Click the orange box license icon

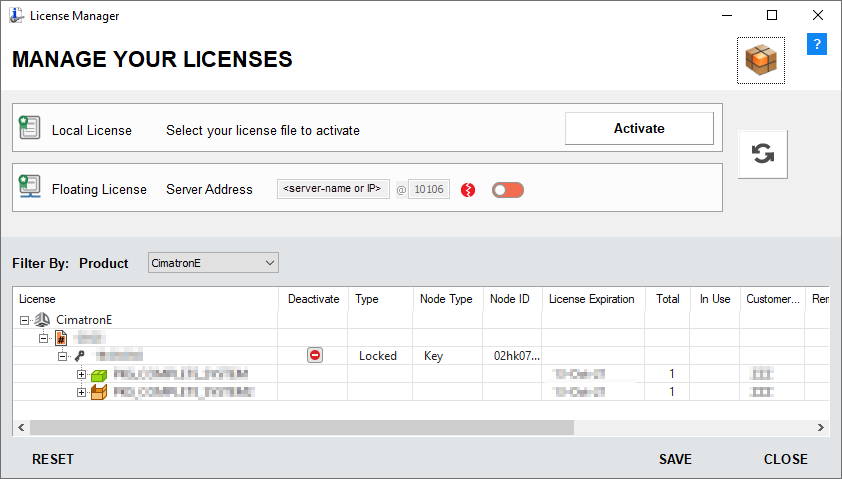(99, 393)
